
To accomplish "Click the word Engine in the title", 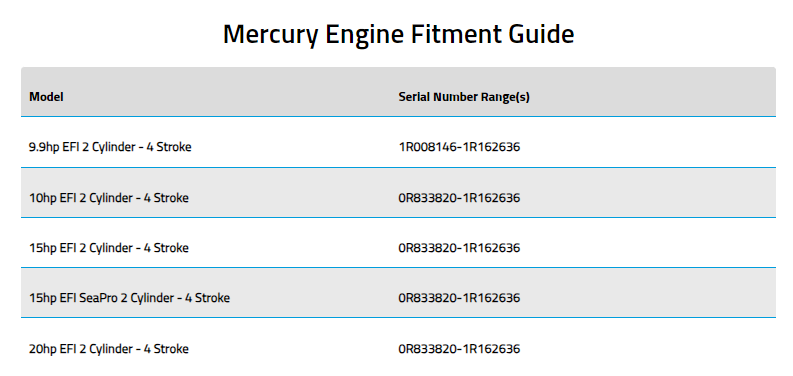I will point(364,35).
